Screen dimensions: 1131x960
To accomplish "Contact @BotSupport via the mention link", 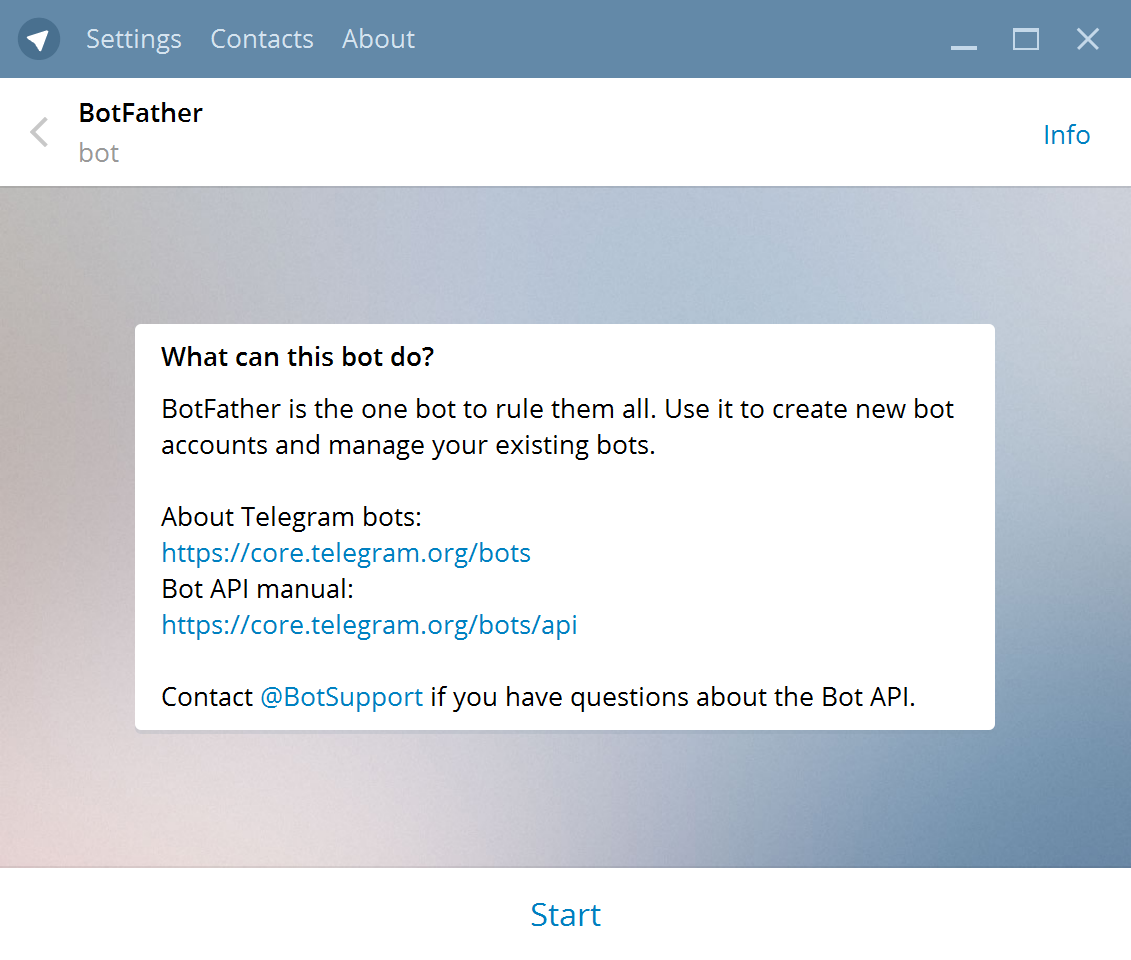I will [341, 697].
